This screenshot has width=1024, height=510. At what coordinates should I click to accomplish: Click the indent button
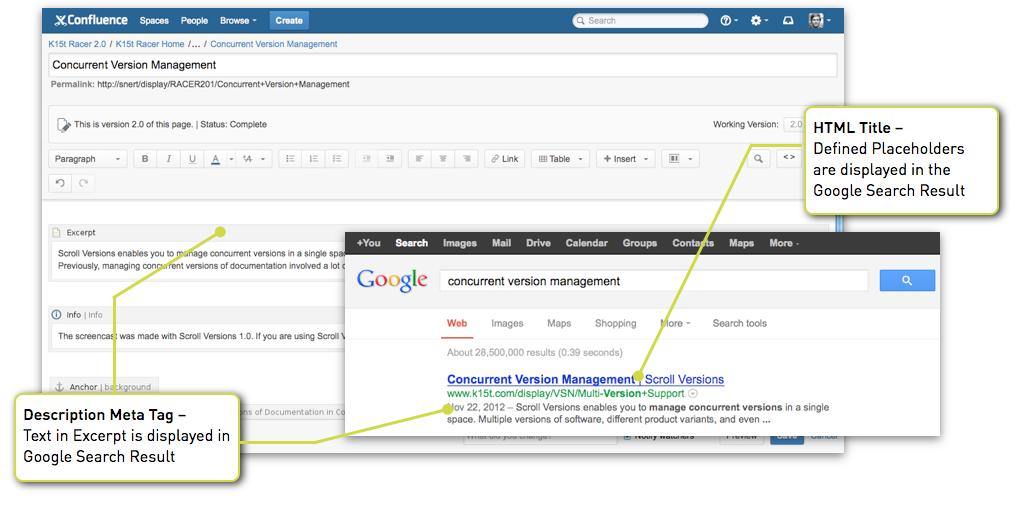click(391, 159)
